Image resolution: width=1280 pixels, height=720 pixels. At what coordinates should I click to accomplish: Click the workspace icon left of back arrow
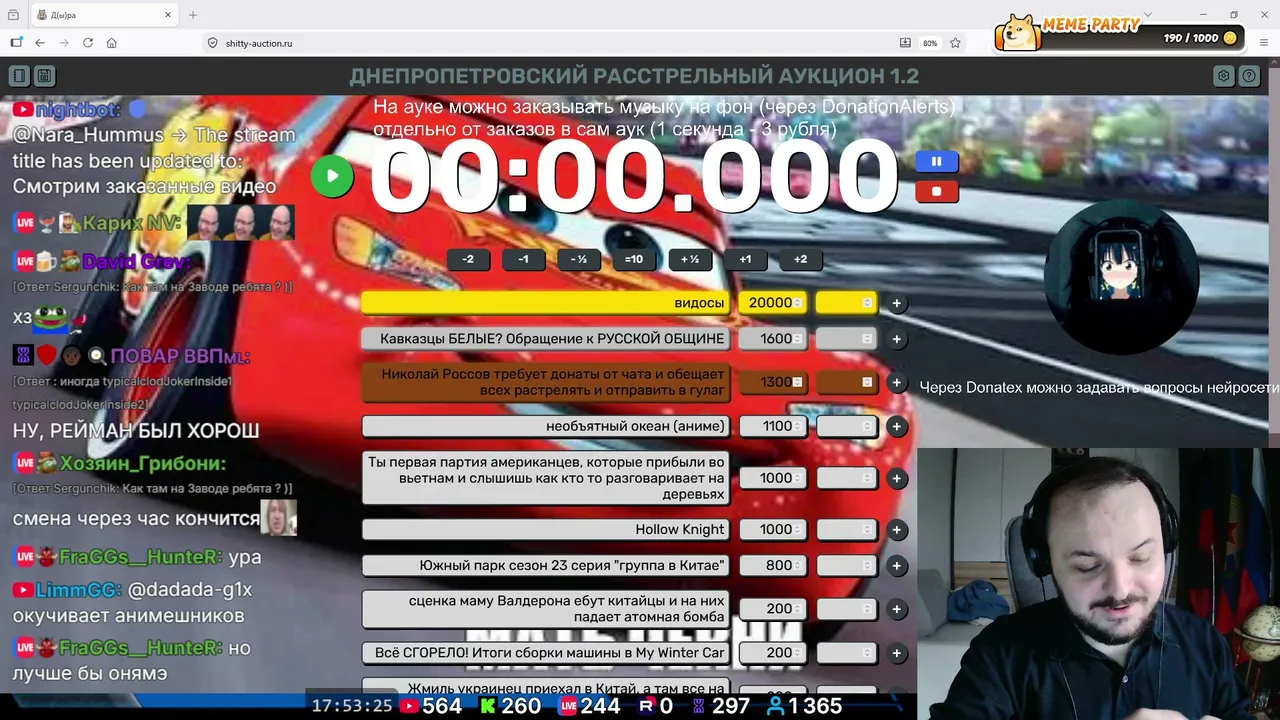16,43
